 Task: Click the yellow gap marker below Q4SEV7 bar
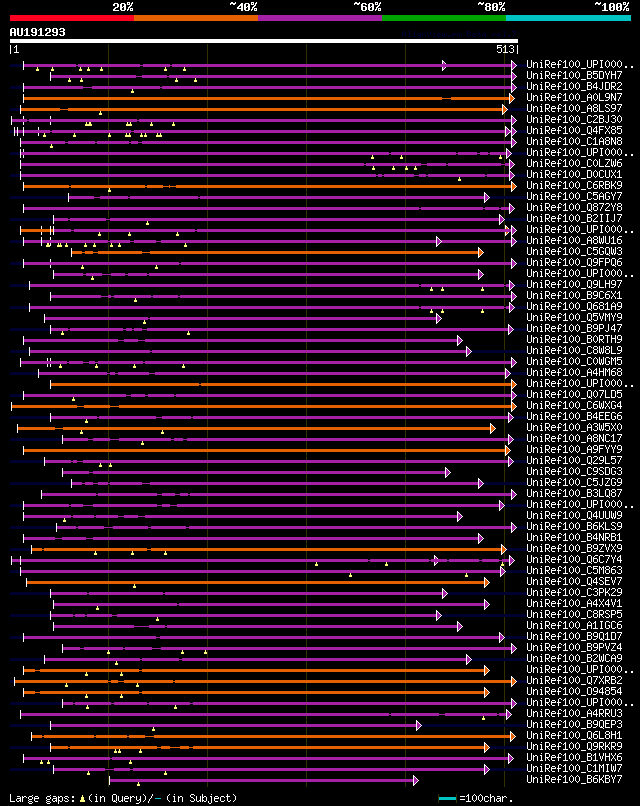tap(134, 586)
